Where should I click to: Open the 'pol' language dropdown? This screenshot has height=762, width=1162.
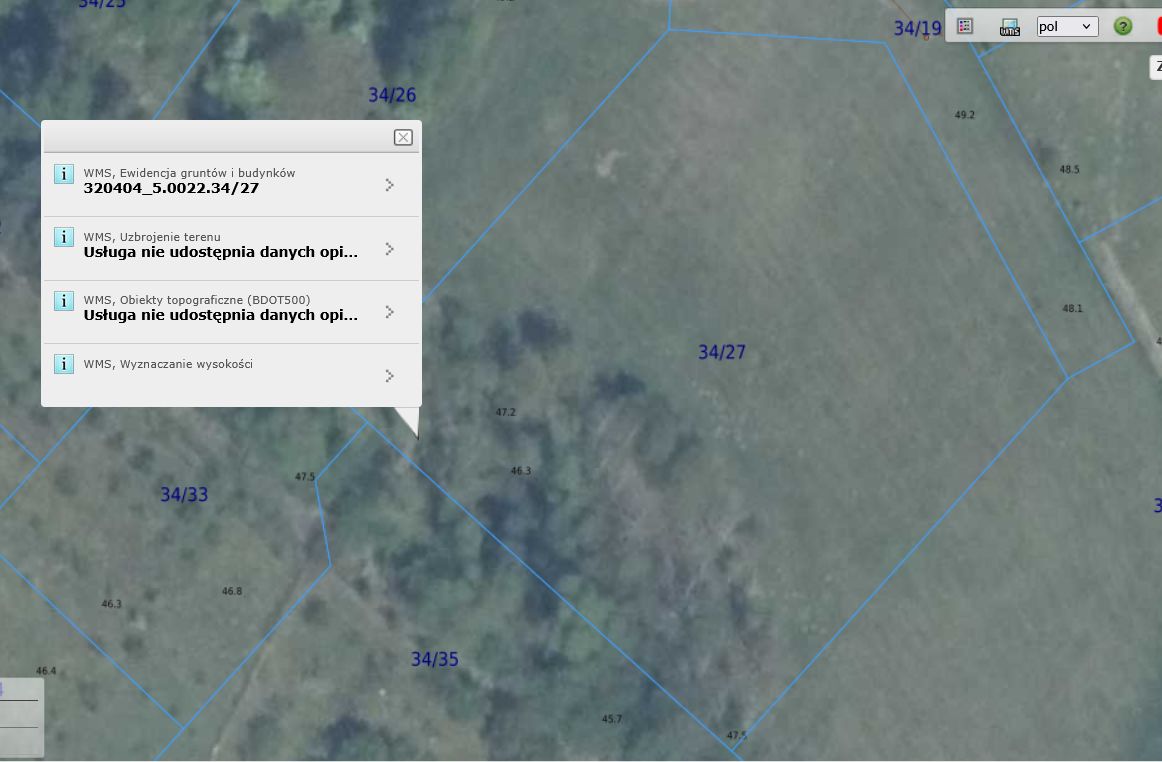pyautogui.click(x=1067, y=27)
